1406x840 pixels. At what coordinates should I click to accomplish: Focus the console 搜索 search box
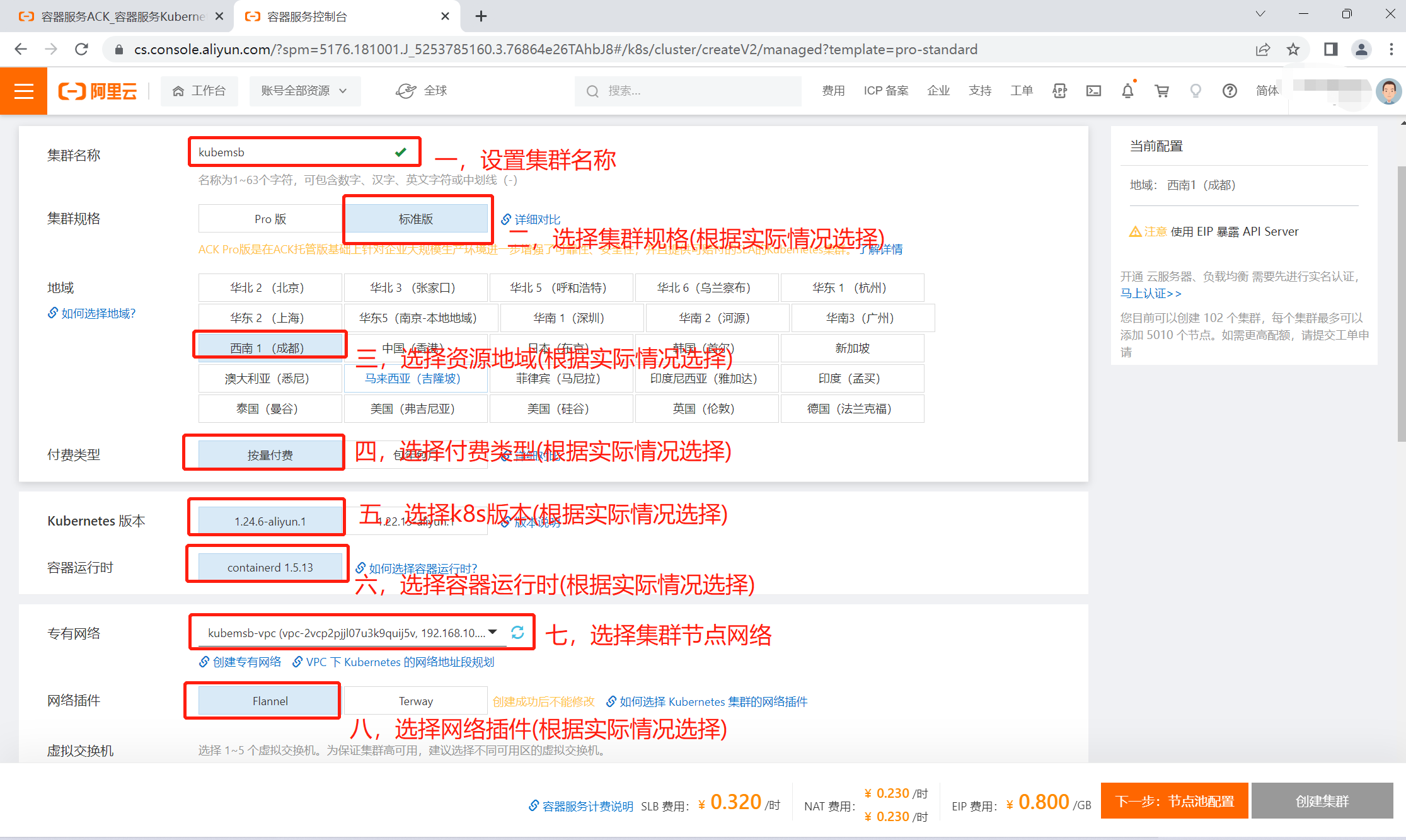point(688,91)
